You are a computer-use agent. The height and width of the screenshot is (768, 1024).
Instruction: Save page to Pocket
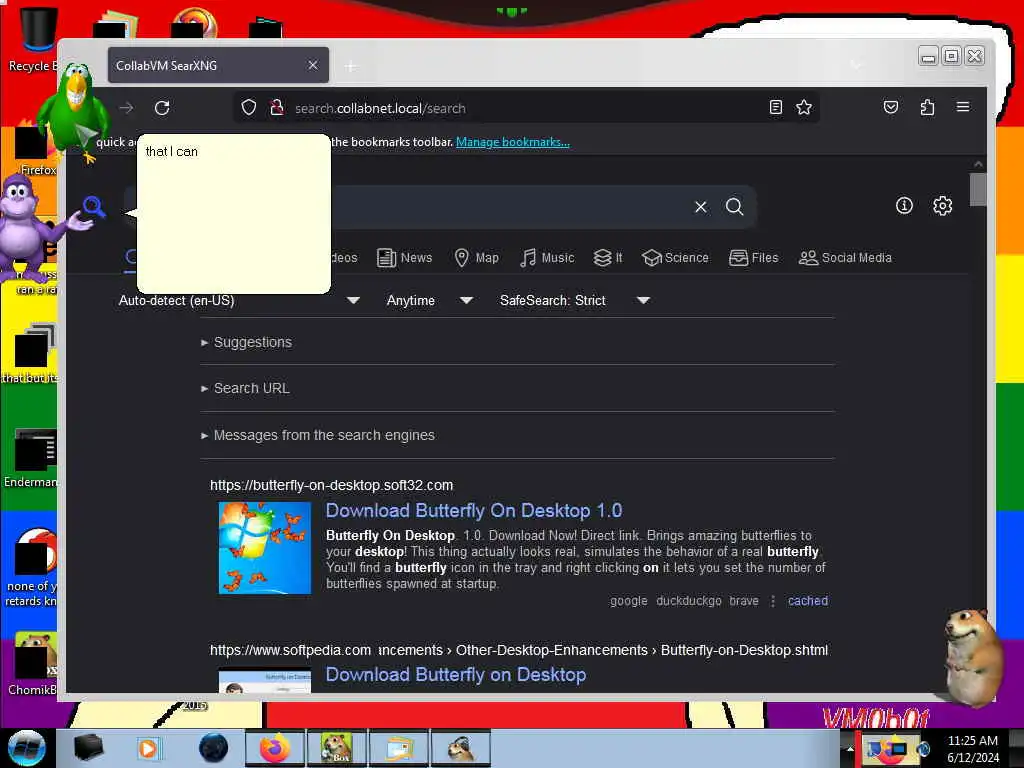(x=891, y=107)
